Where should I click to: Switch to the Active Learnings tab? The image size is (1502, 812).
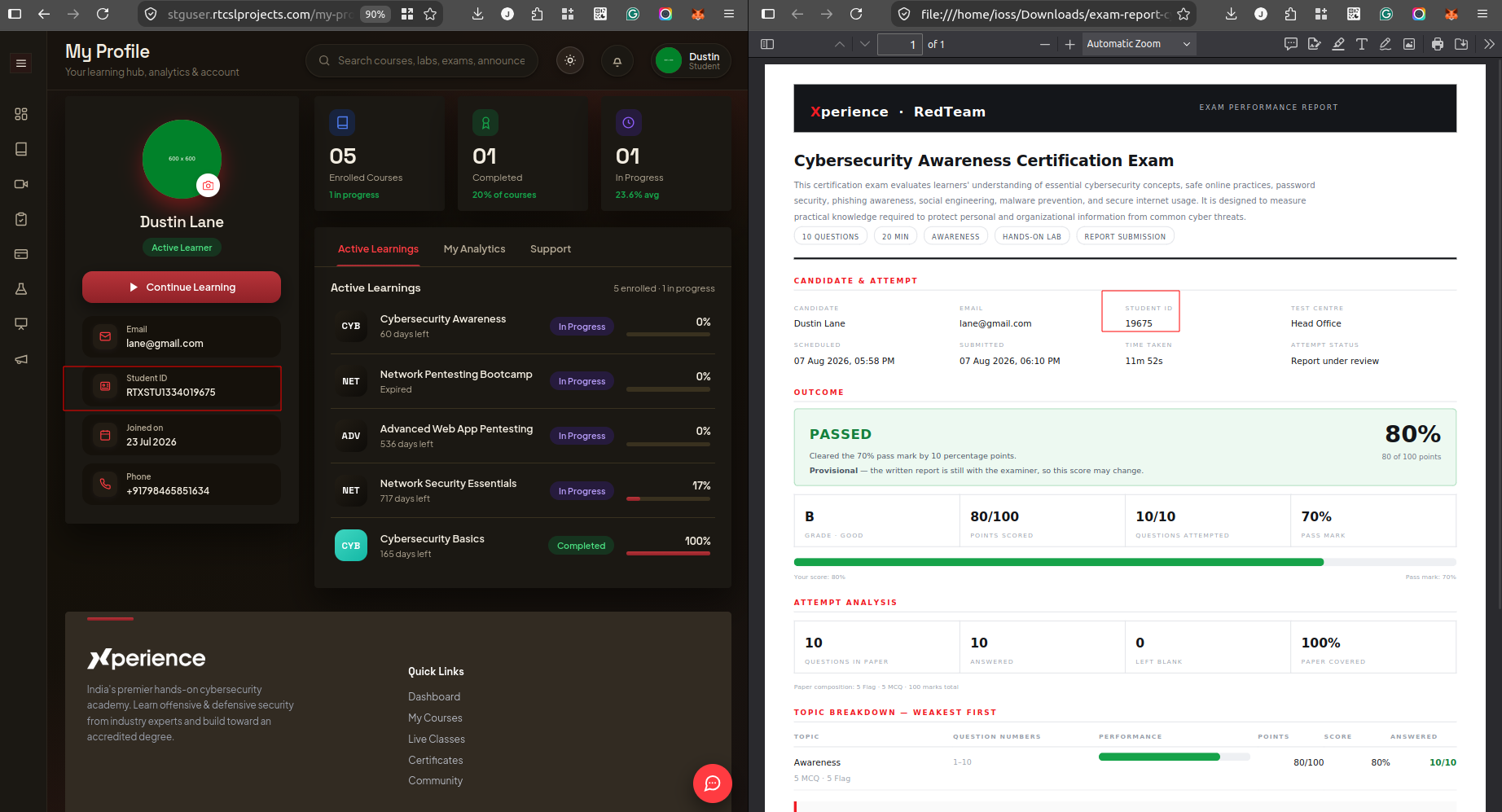[378, 249]
